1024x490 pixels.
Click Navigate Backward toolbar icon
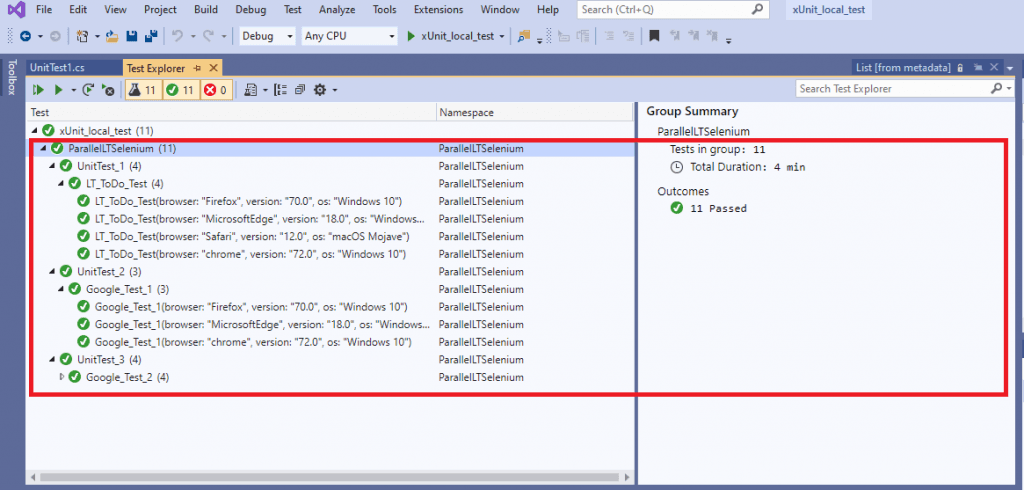(x=24, y=36)
